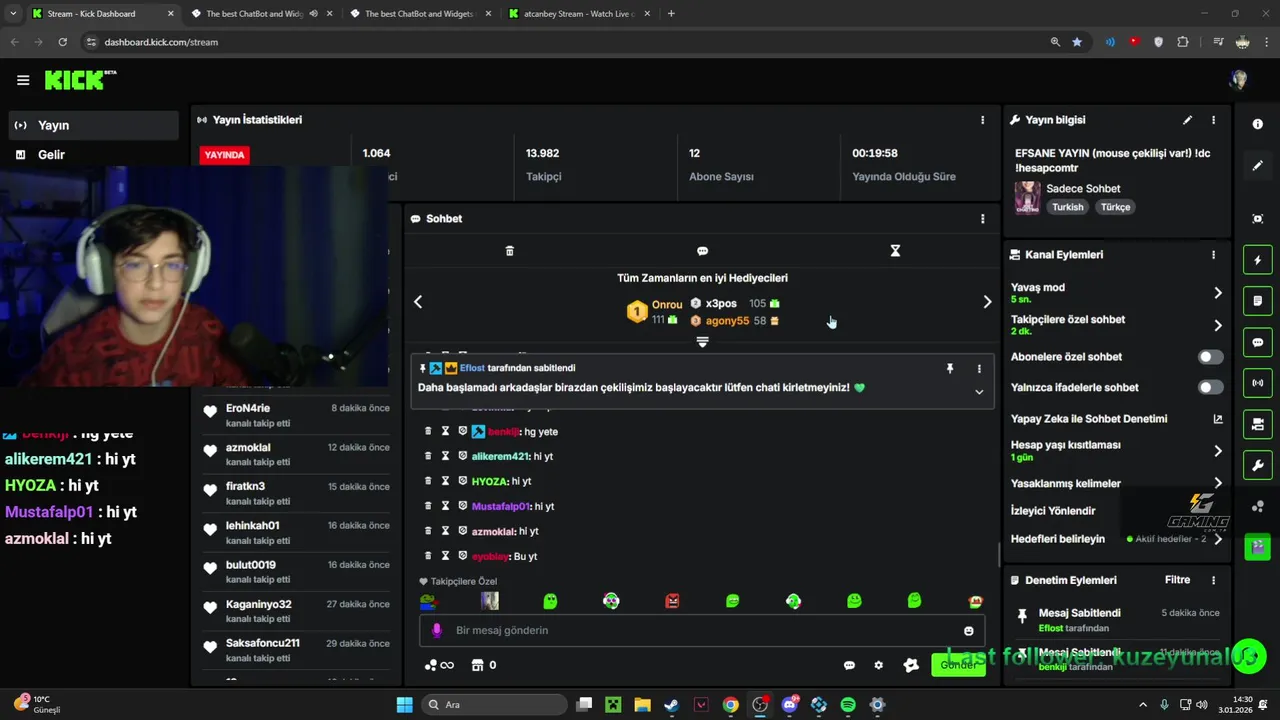Click the puzzle-piece icon beside Gönder
The height and width of the screenshot is (720, 1280).
pyautogui.click(x=910, y=665)
